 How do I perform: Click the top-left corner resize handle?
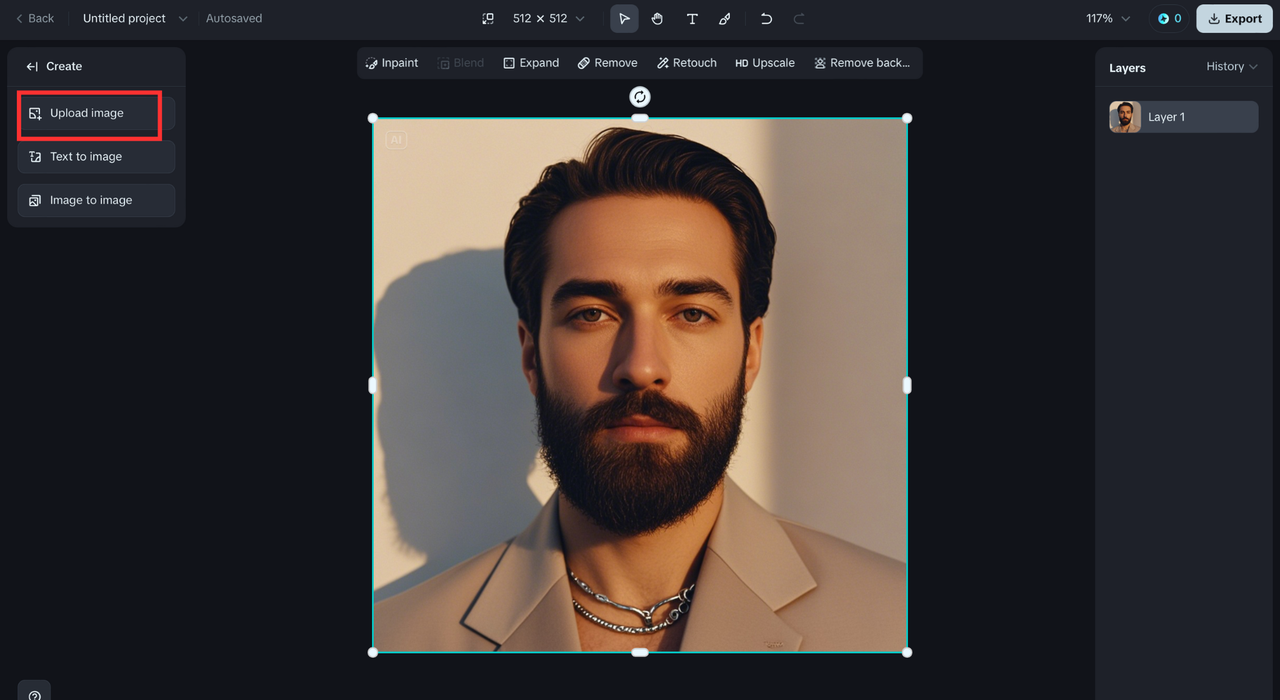click(x=373, y=118)
